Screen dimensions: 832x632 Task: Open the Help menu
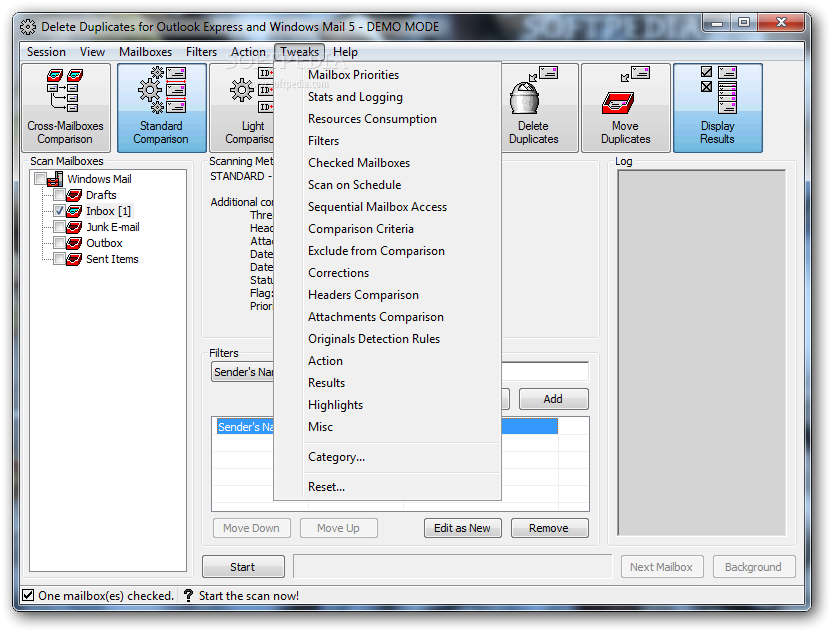[345, 52]
